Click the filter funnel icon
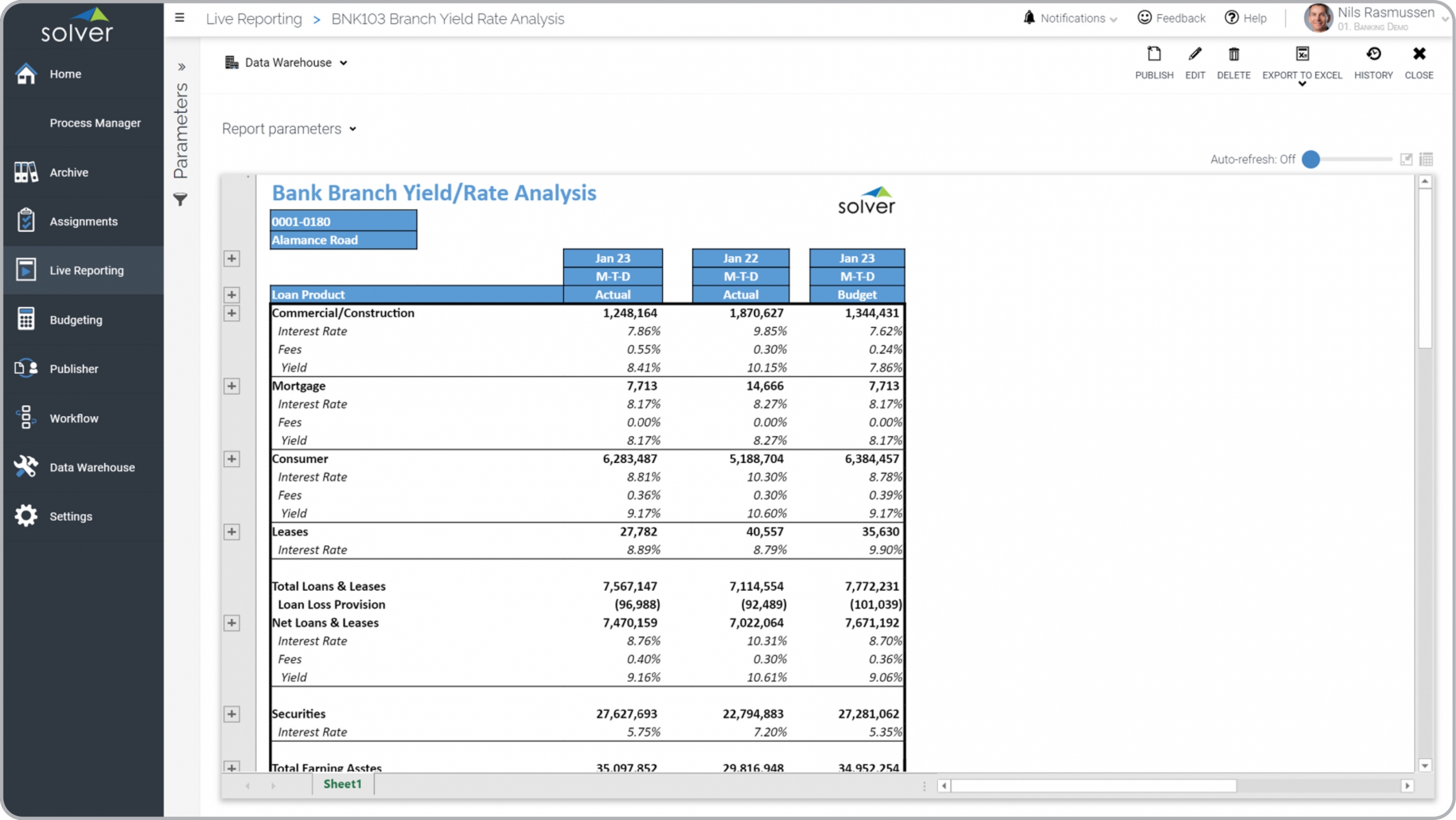Image resolution: width=1456 pixels, height=820 pixels. (180, 200)
